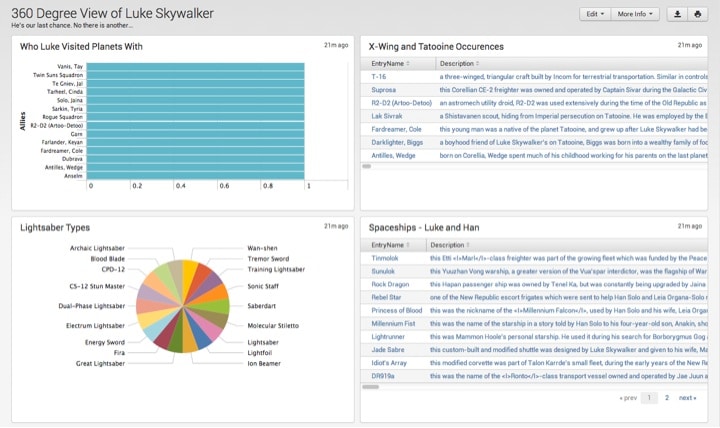The width and height of the screenshot is (720, 428).
Task: Open the R2-D2 (Artoo-Detoo) table entry
Action: (402, 103)
